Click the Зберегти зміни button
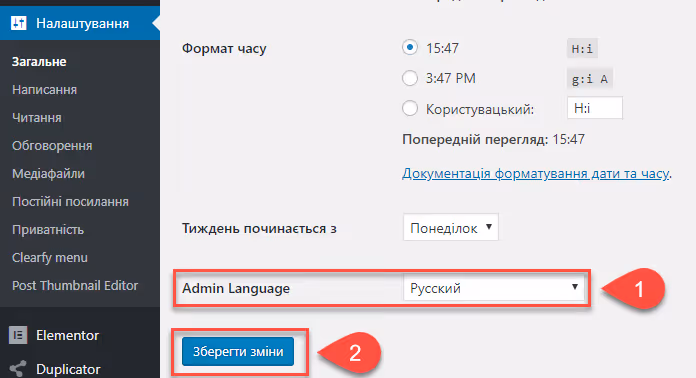 point(238,351)
